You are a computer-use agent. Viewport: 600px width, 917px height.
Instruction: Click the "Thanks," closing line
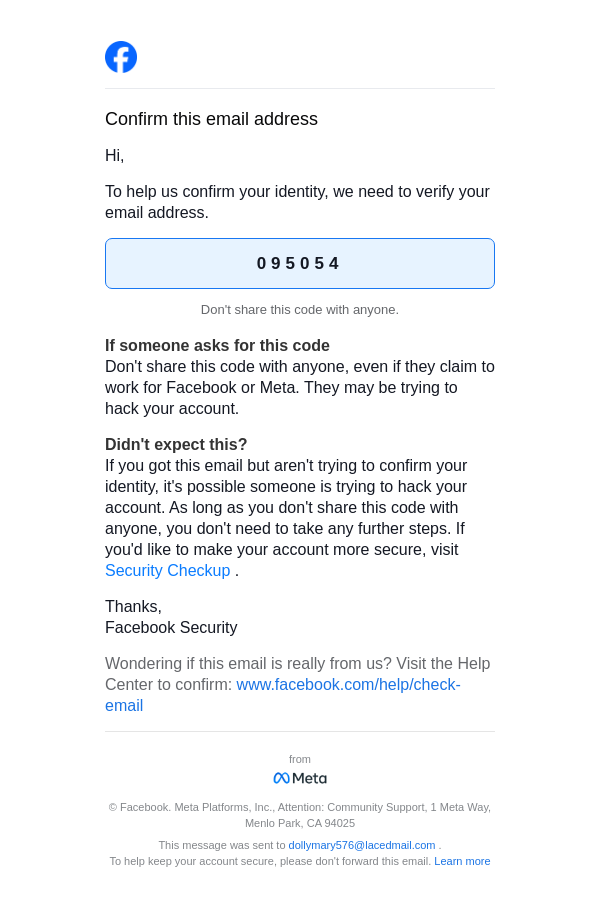pos(133,607)
